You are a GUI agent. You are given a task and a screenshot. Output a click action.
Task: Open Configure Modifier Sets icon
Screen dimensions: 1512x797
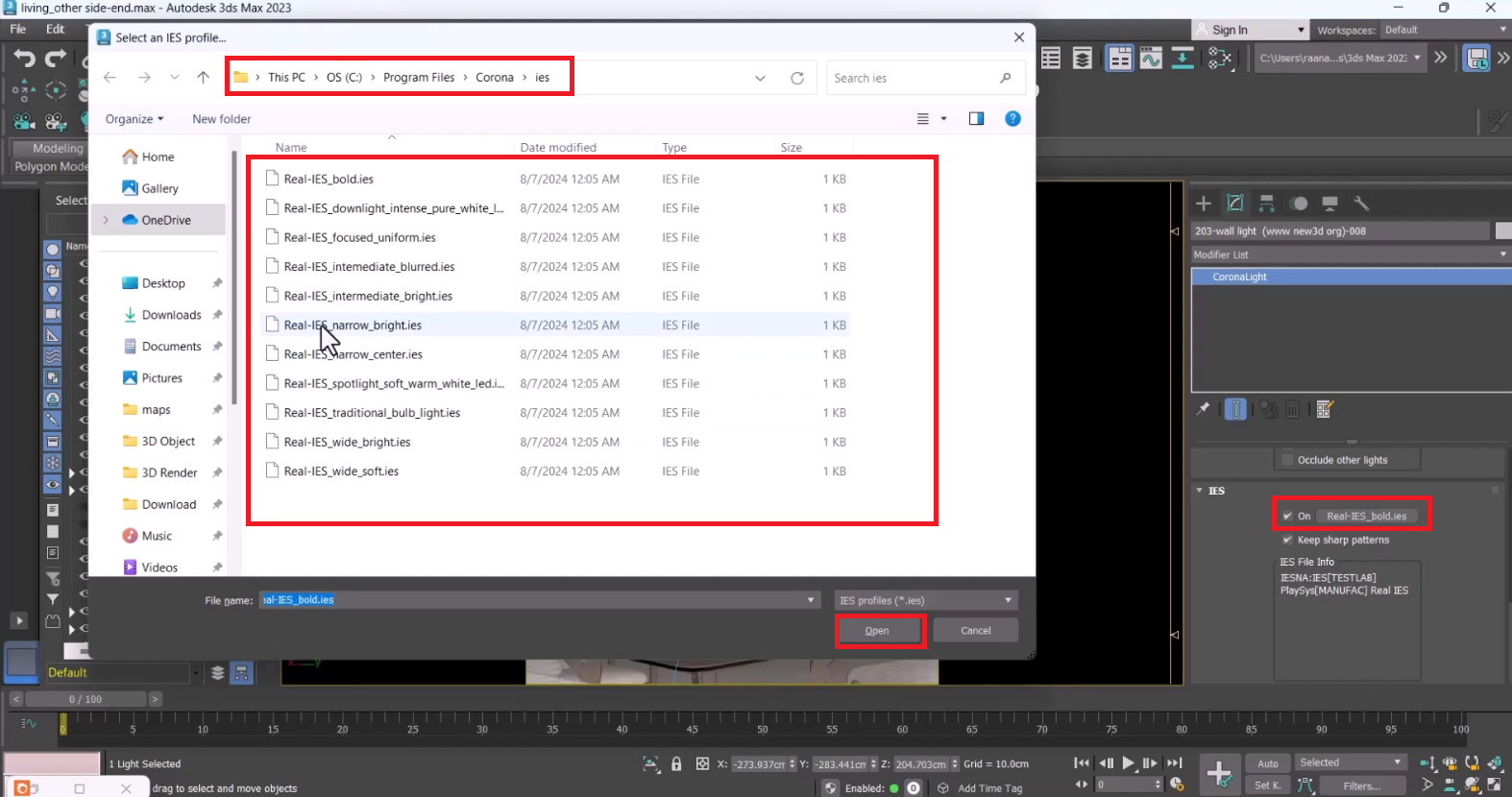coord(1325,409)
